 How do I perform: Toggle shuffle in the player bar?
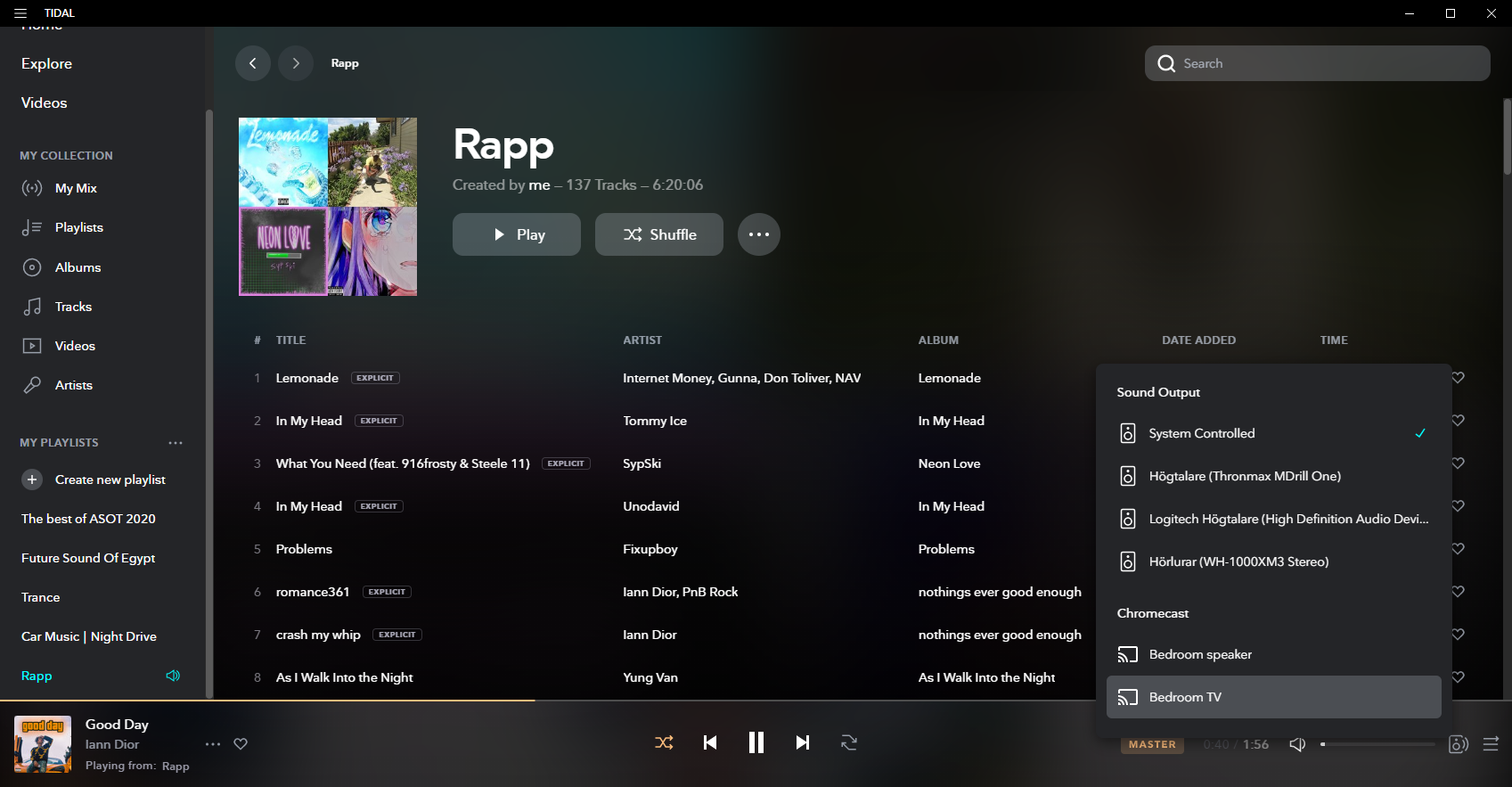pyautogui.click(x=664, y=742)
